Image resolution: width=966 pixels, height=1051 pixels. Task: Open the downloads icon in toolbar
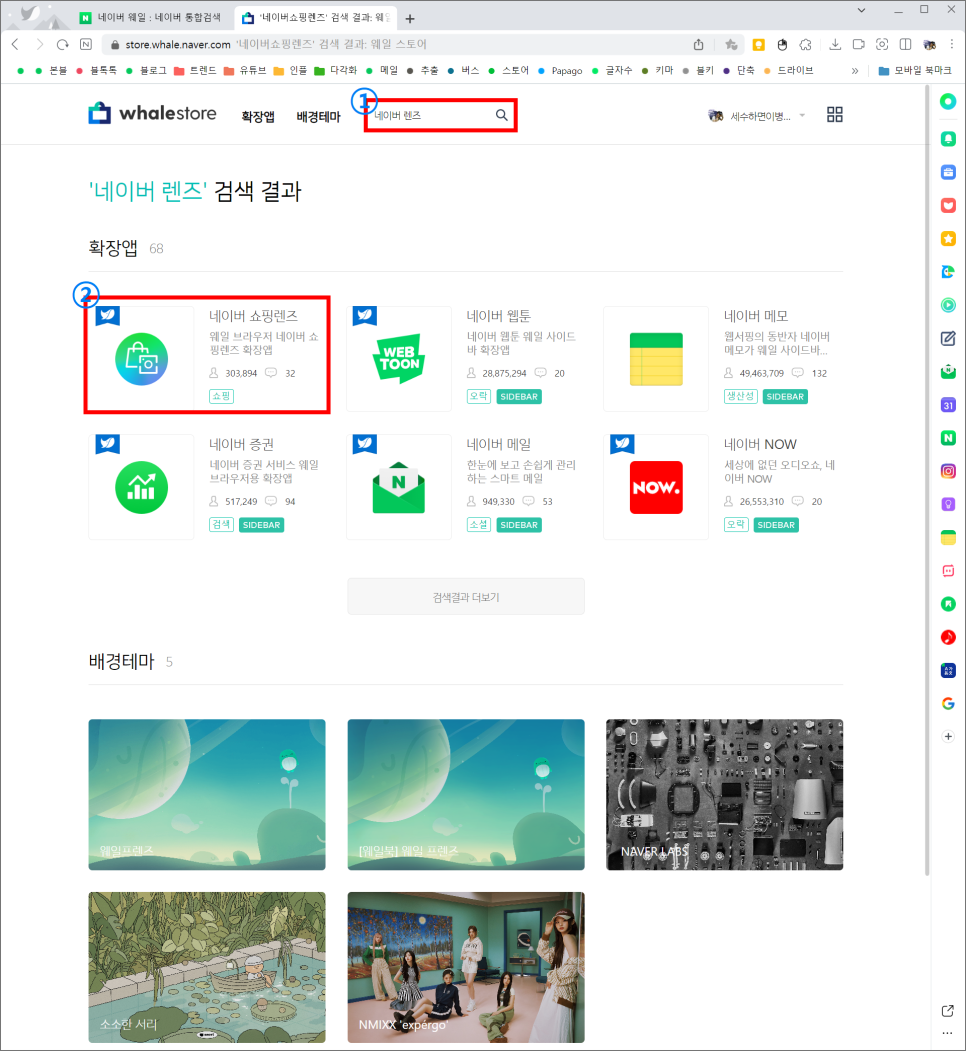(835, 44)
